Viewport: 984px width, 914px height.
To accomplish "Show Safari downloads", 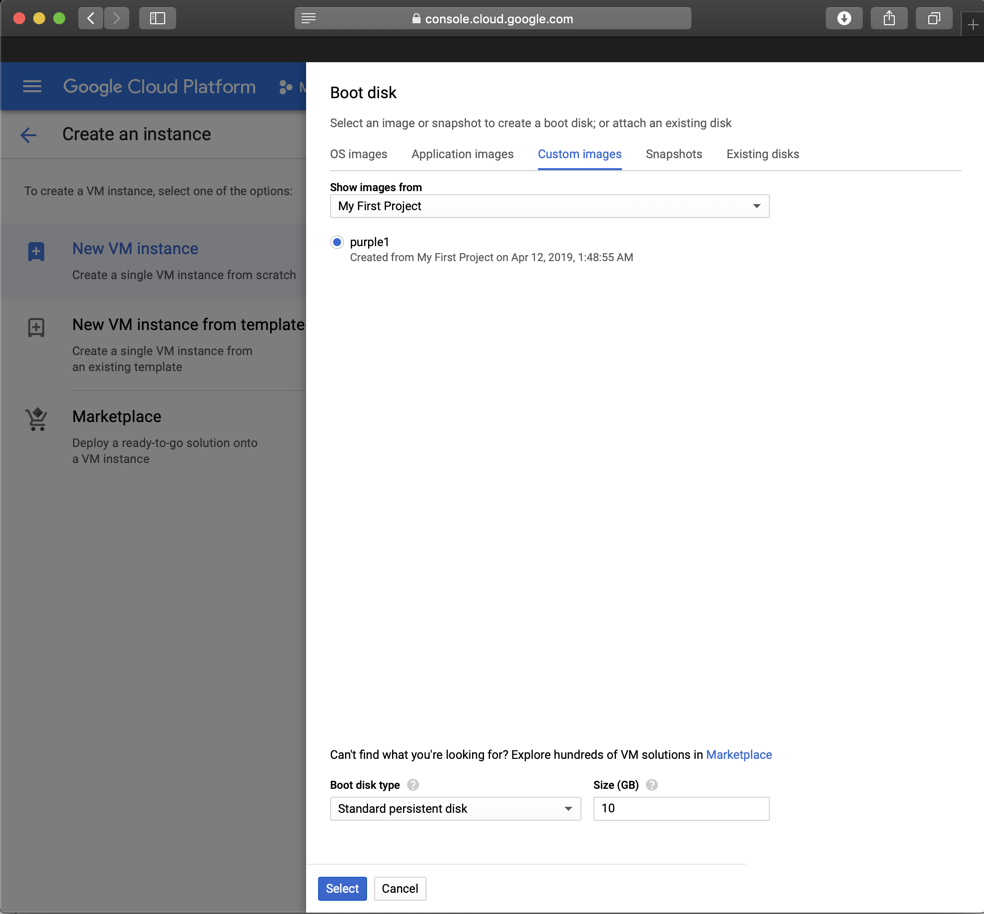I will (x=844, y=18).
